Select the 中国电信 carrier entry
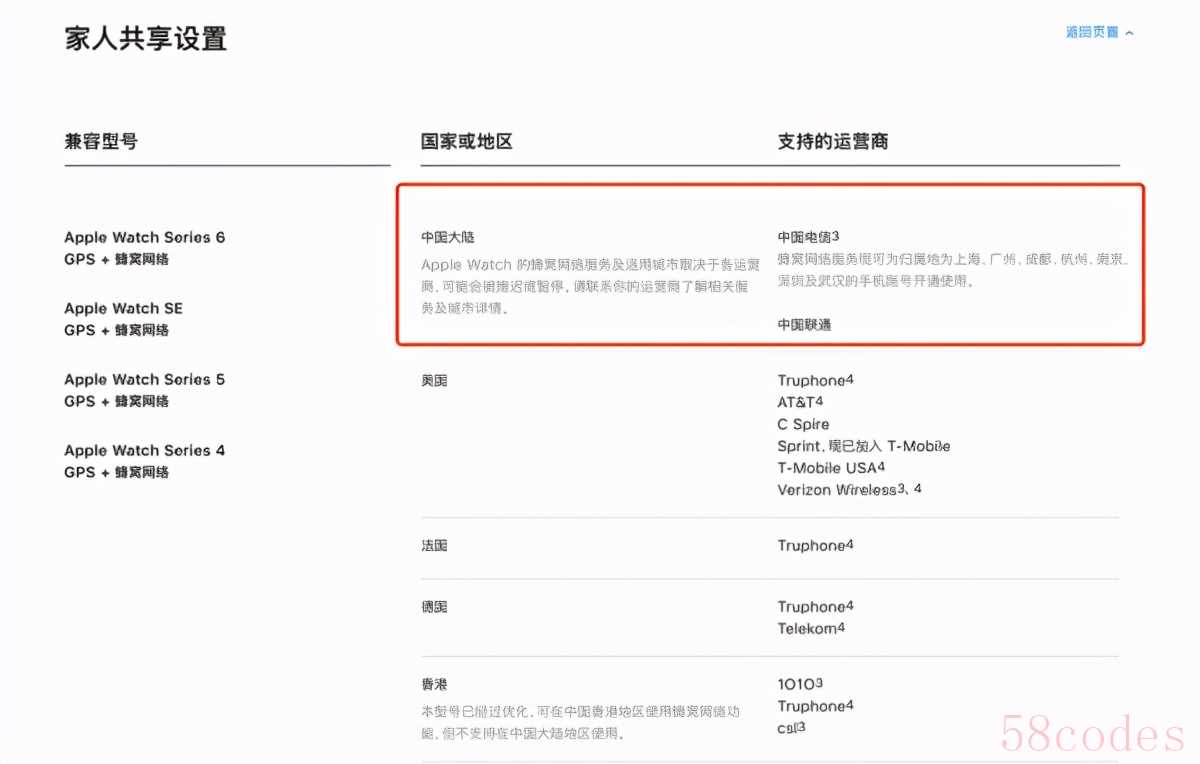This screenshot has width=1200, height=764. (808, 237)
